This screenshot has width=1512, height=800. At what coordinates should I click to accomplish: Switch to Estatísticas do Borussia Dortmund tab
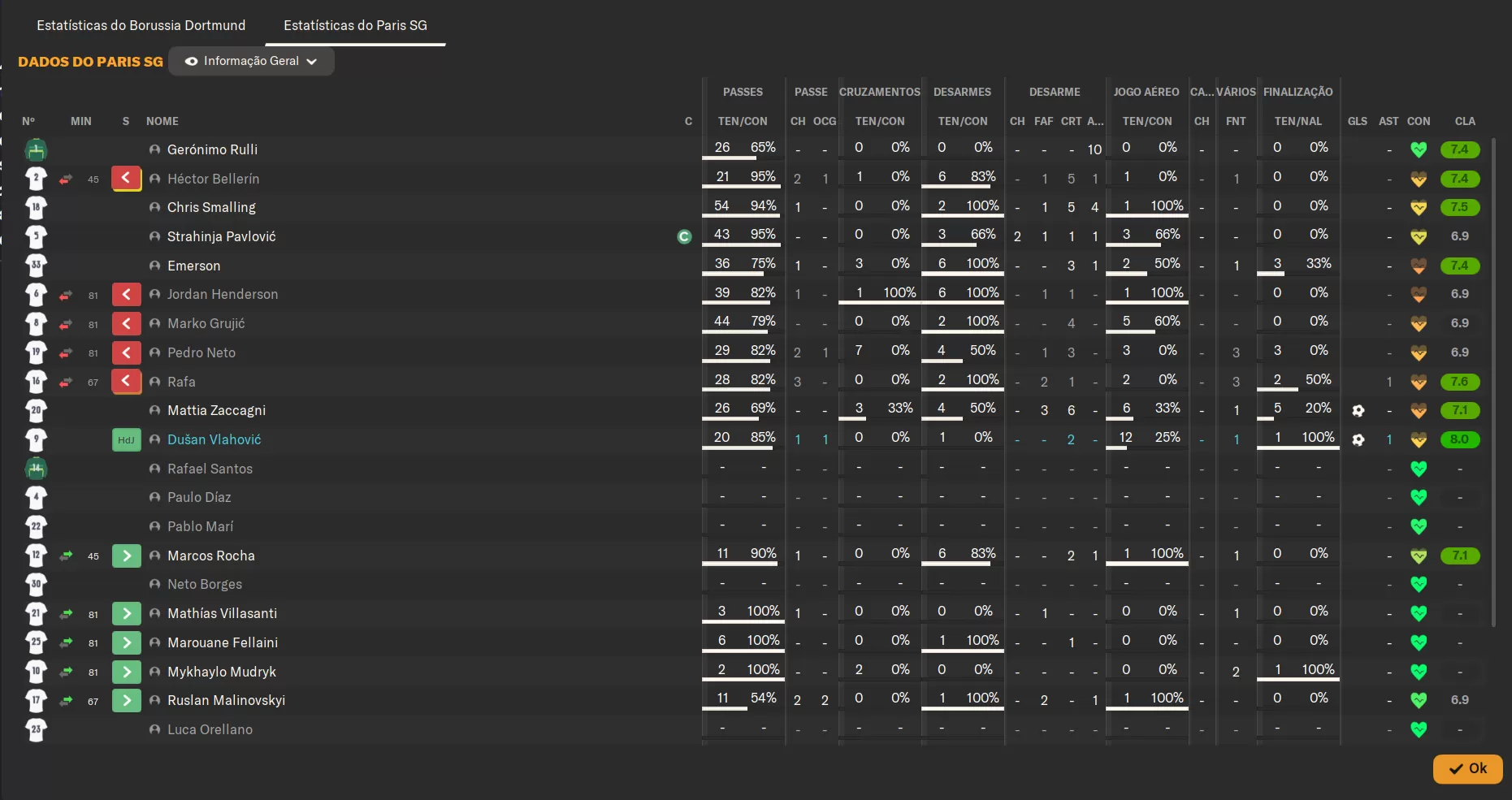click(x=141, y=25)
